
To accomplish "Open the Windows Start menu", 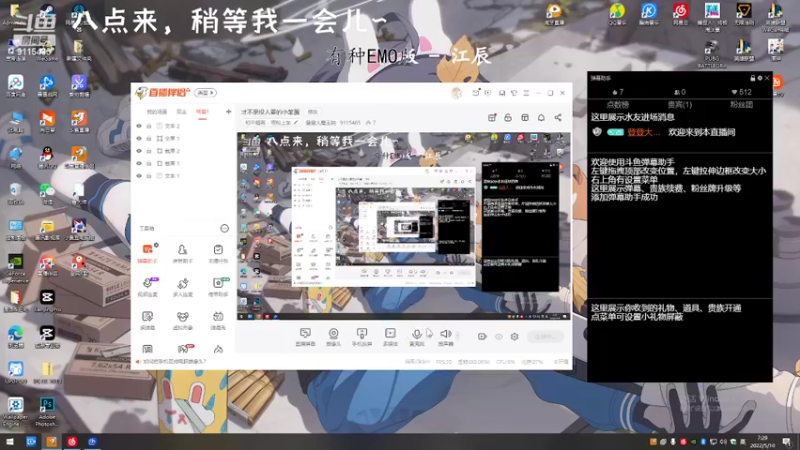I will (x=10, y=441).
